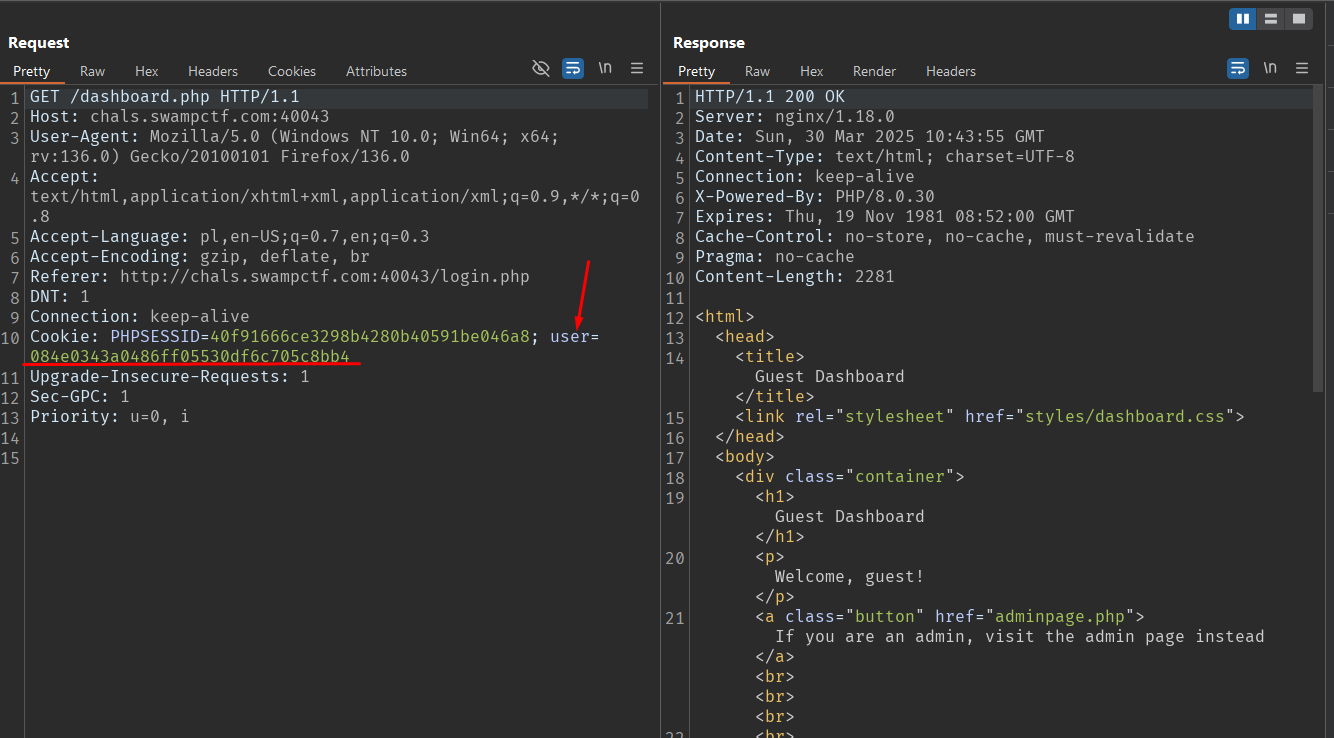Open Request Cookies tab
Image resolution: width=1334 pixels, height=738 pixels.
click(x=292, y=71)
